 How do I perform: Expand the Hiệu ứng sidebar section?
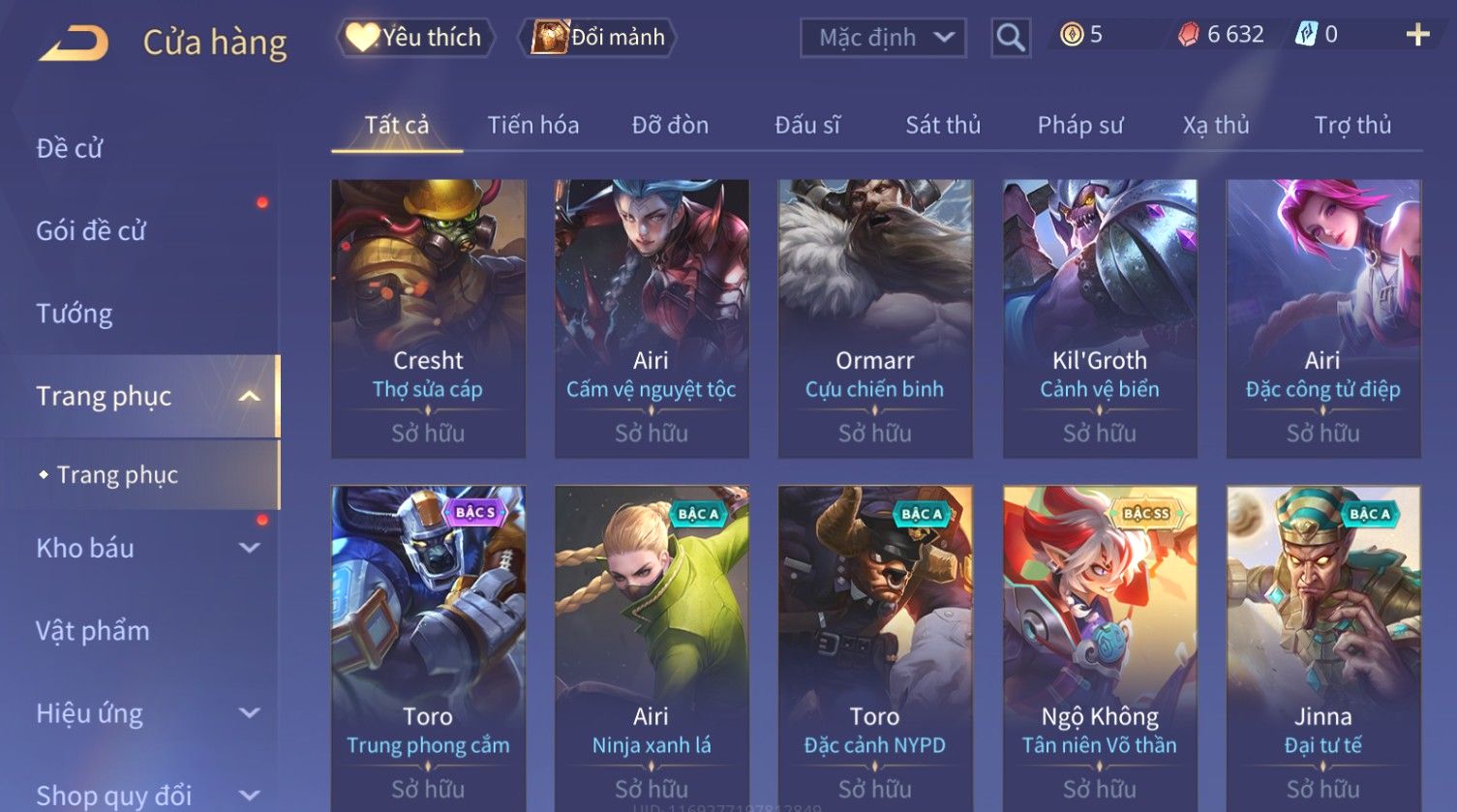249,713
